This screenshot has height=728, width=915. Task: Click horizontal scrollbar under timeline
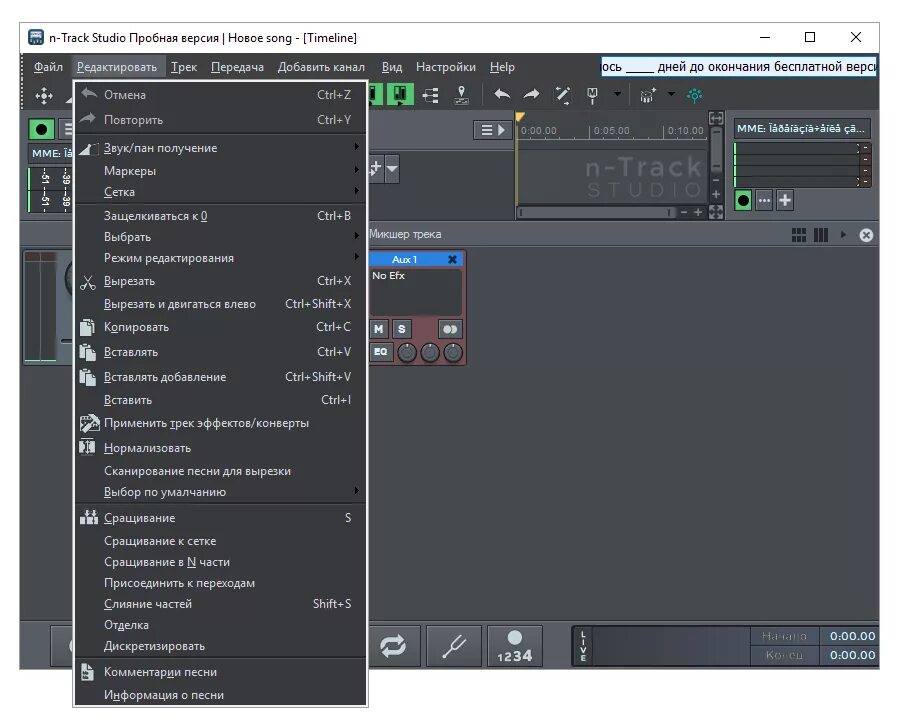pos(596,212)
